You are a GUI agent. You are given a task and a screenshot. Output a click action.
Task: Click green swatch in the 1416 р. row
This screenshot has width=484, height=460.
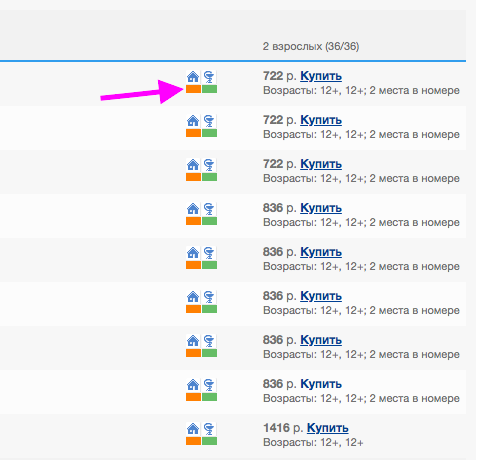[x=209, y=441]
